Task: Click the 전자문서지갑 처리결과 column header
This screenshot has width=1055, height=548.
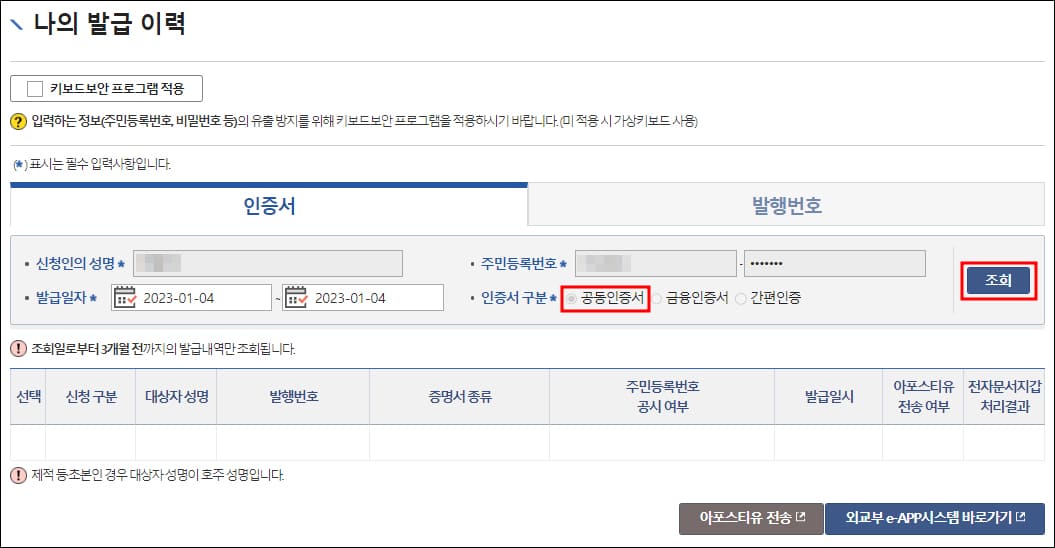Action: [x=1005, y=397]
